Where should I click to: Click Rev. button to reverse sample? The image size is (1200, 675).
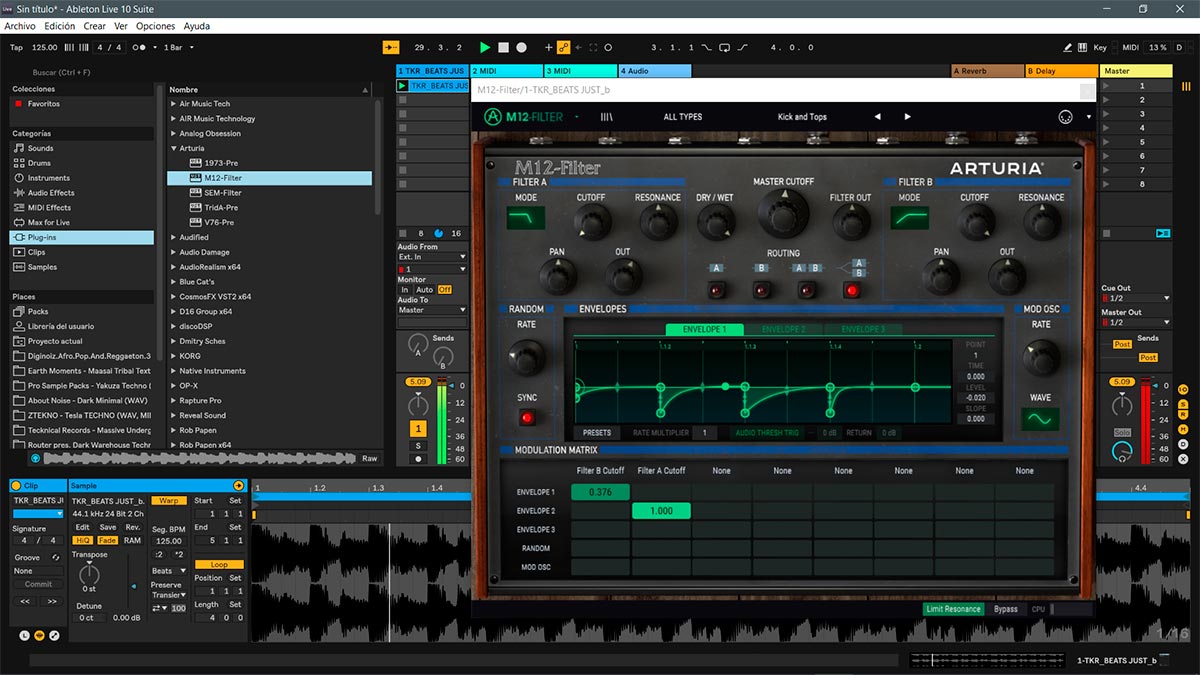point(133,527)
